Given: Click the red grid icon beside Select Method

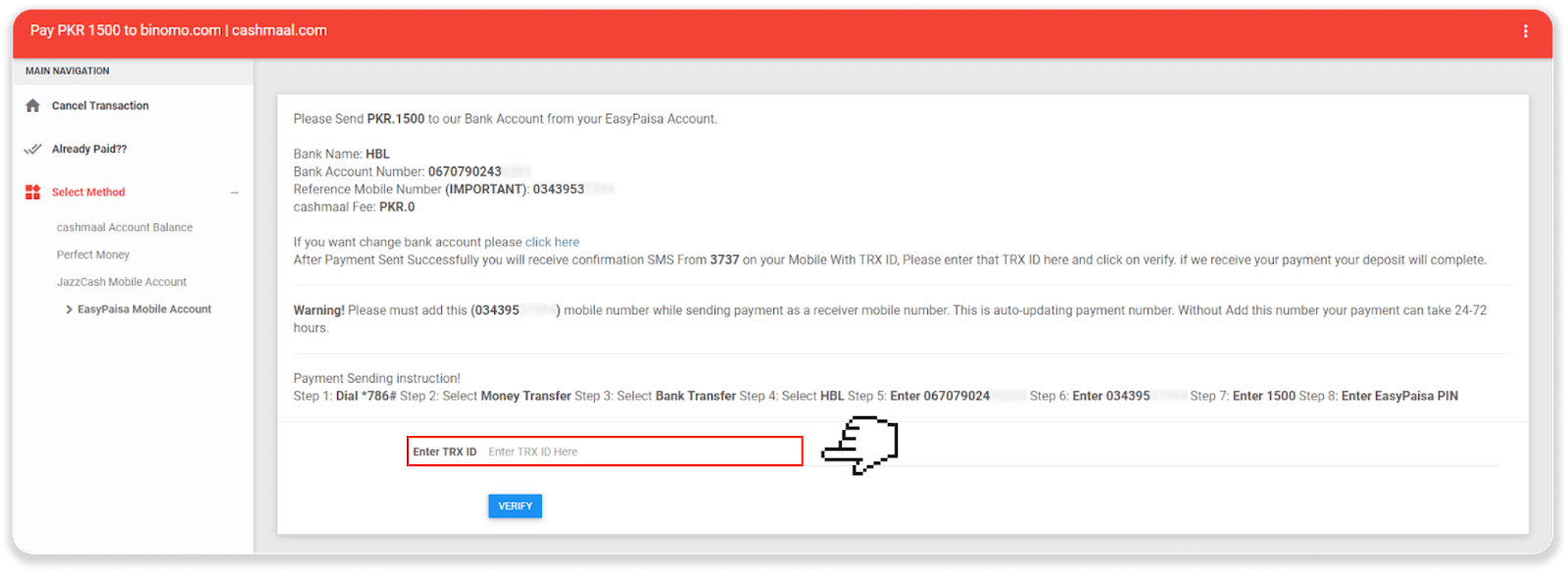Looking at the screenshot, I should [x=32, y=192].
